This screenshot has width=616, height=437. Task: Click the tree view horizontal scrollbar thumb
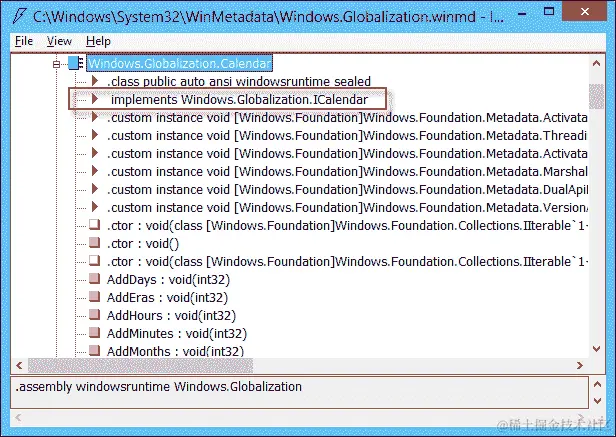click(140, 365)
